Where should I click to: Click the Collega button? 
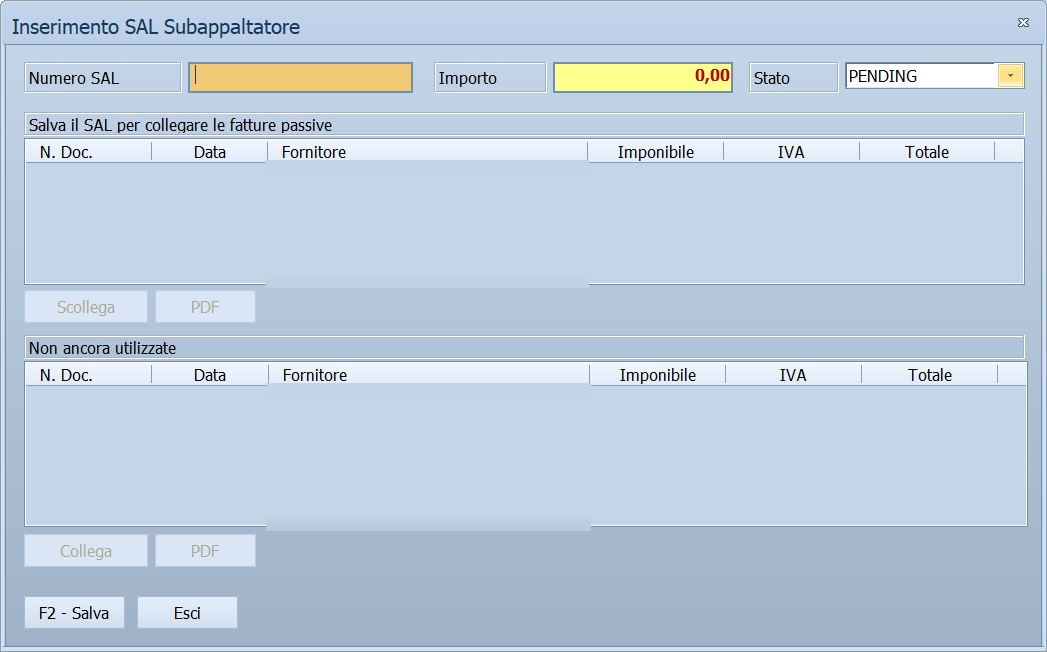(86, 550)
